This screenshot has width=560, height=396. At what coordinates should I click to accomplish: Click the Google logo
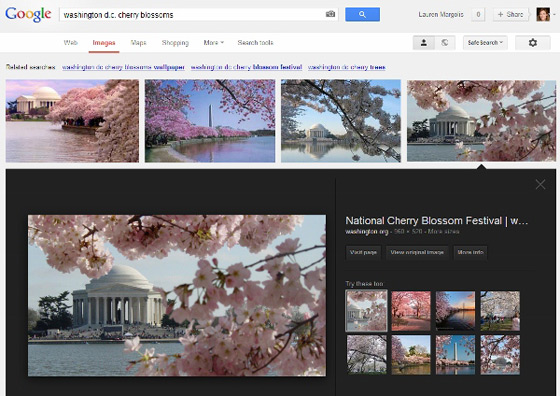(x=28, y=14)
